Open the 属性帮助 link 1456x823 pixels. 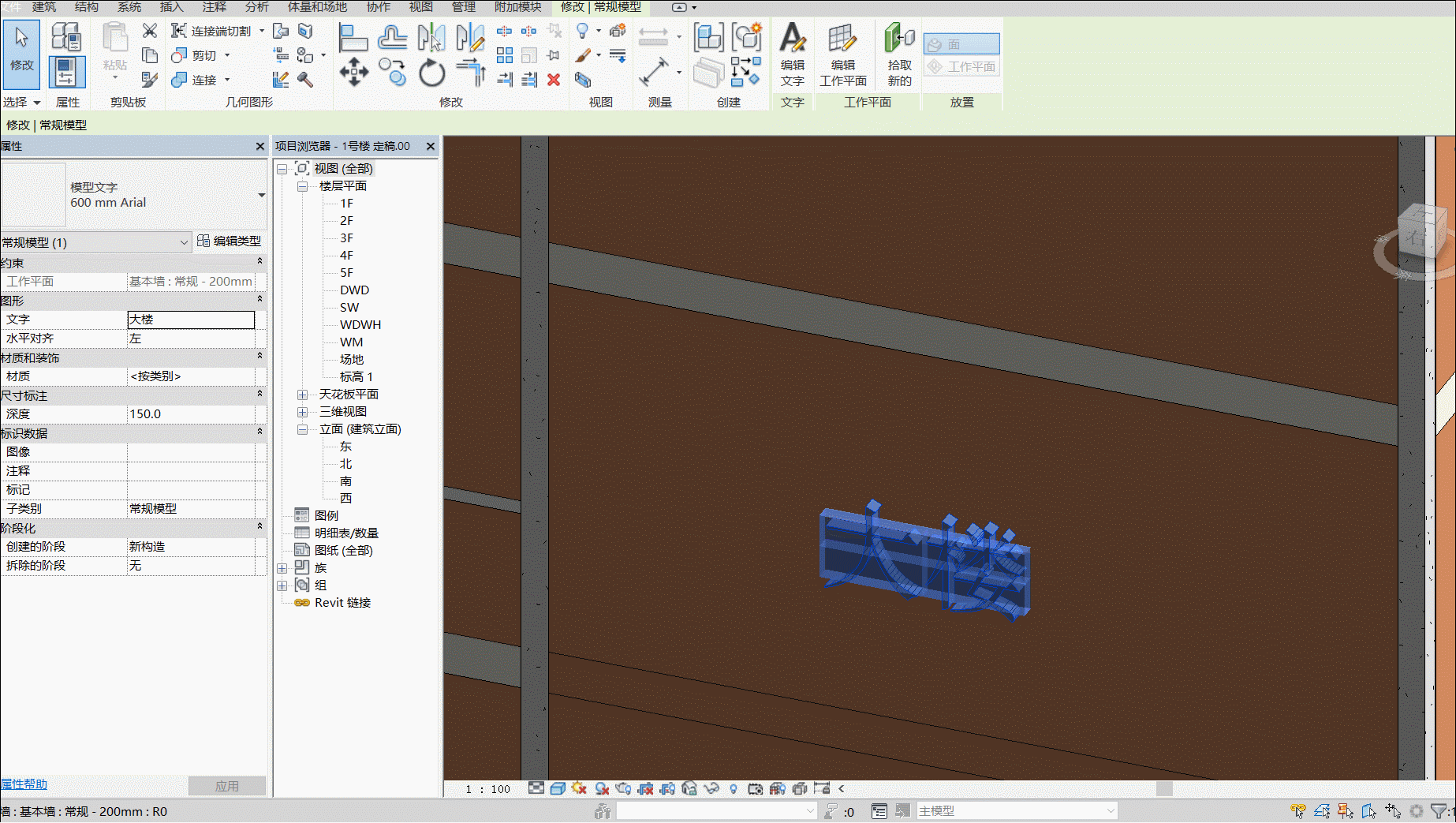24,784
